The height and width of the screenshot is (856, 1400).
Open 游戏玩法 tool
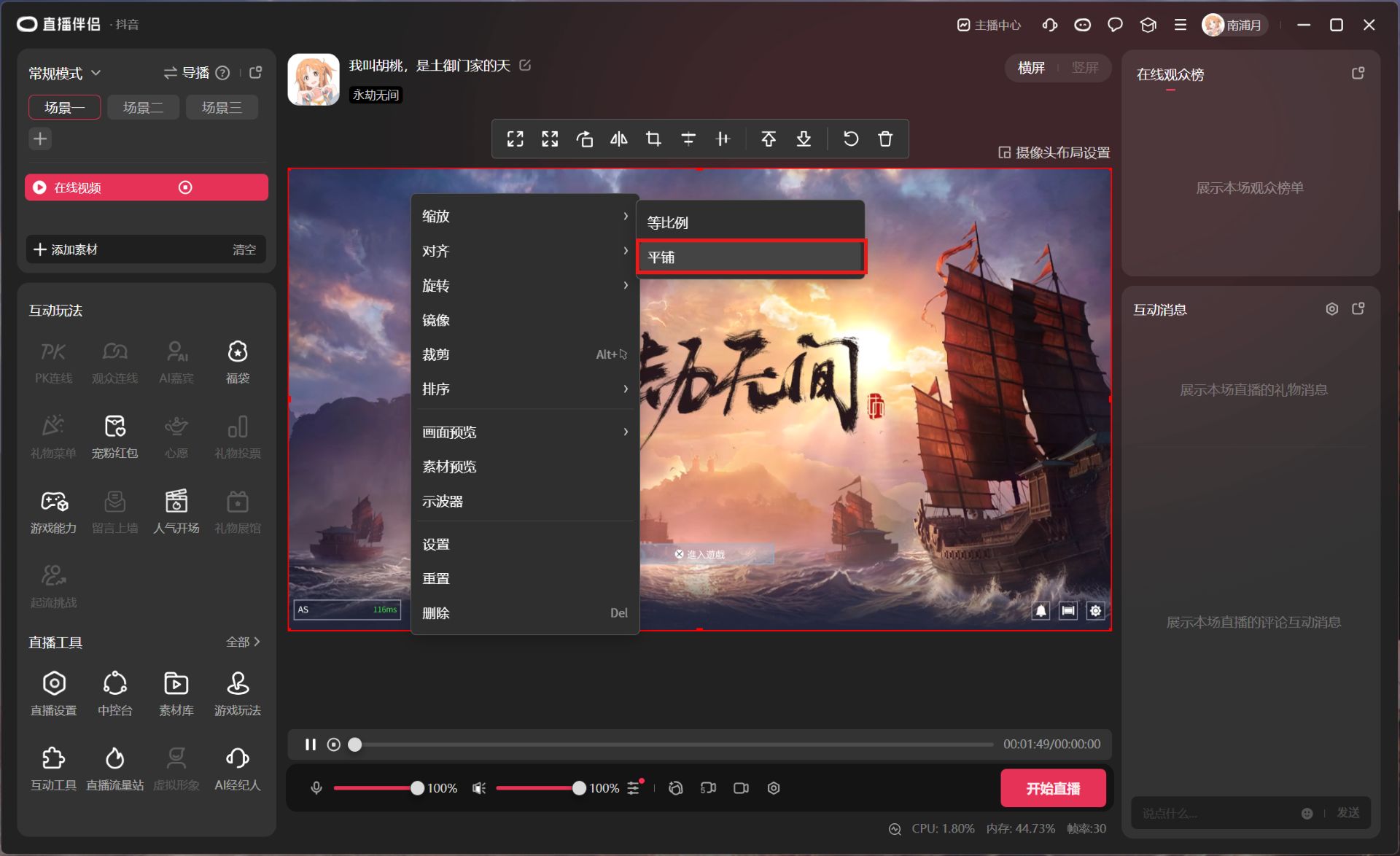pos(238,694)
